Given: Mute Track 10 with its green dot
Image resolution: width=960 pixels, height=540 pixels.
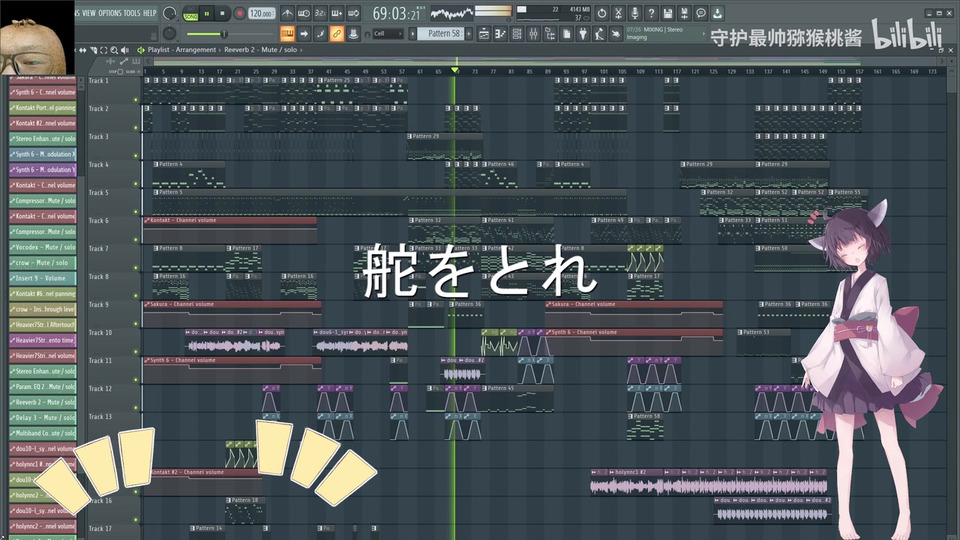Looking at the screenshot, I should coord(136,352).
